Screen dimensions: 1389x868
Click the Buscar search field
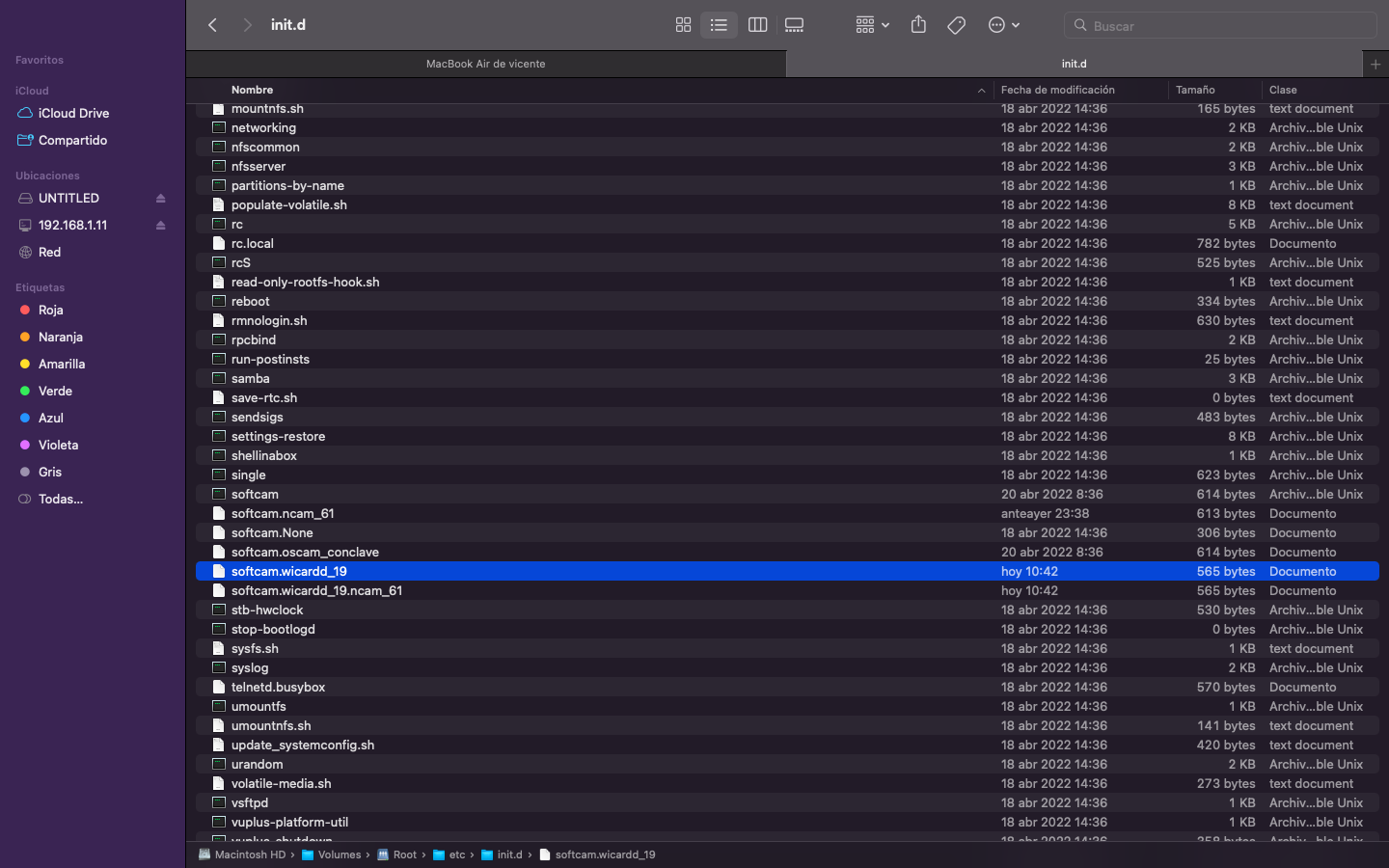click(1220, 26)
